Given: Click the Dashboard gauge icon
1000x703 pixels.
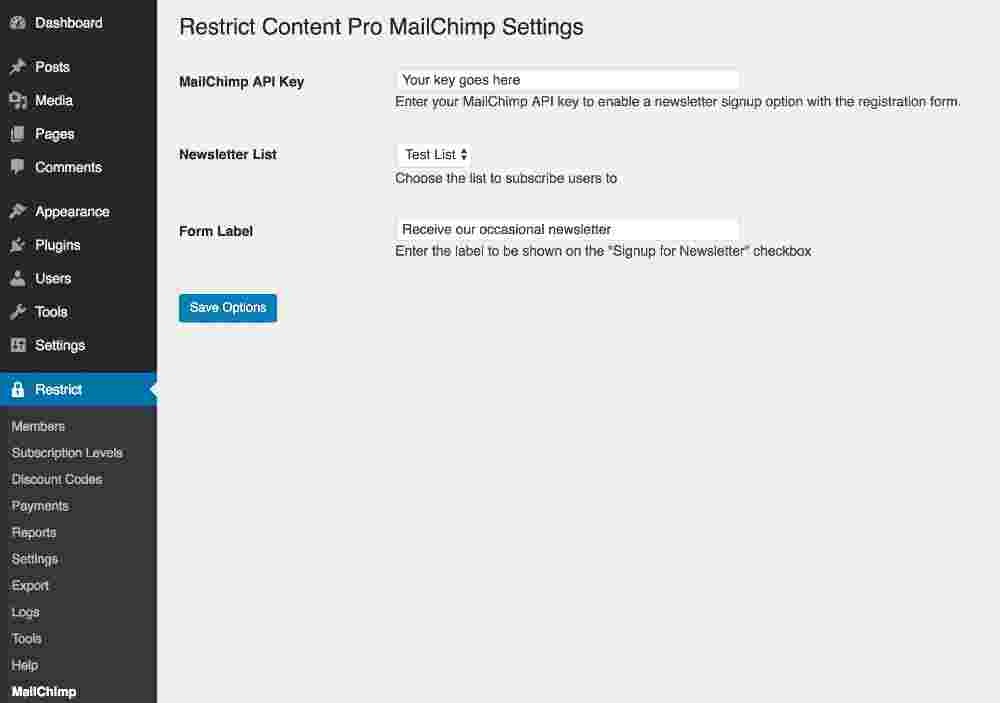Looking at the screenshot, I should pos(18,23).
